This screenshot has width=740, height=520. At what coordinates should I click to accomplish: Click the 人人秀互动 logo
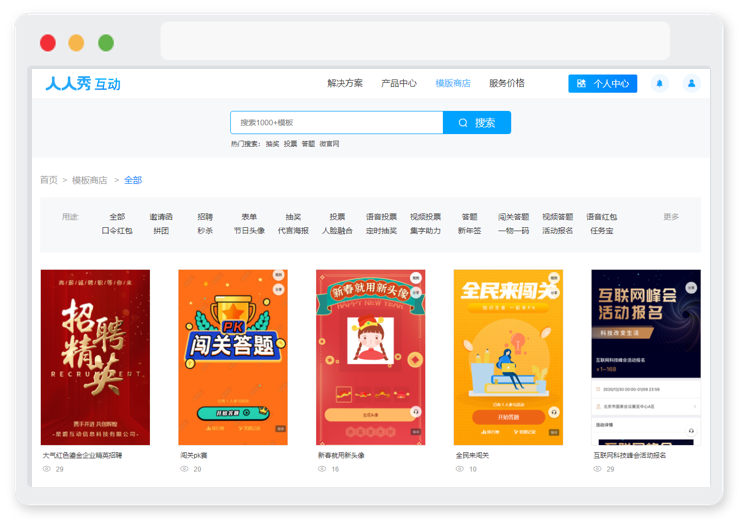(83, 84)
